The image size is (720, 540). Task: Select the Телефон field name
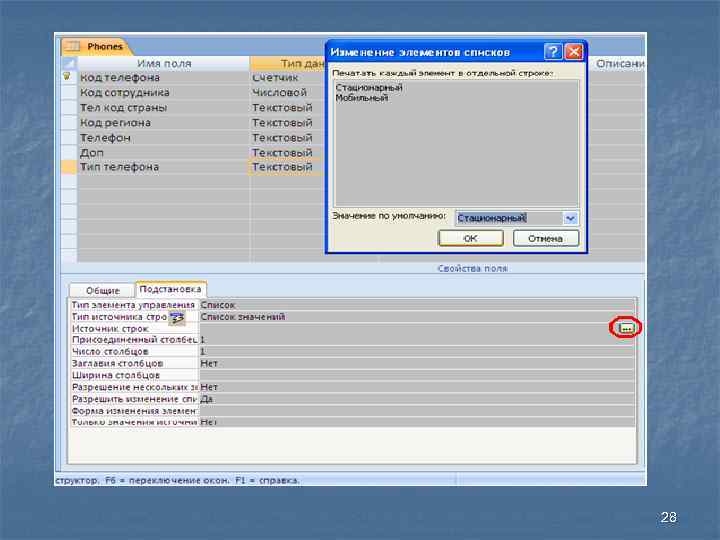pyautogui.click(x=105, y=138)
